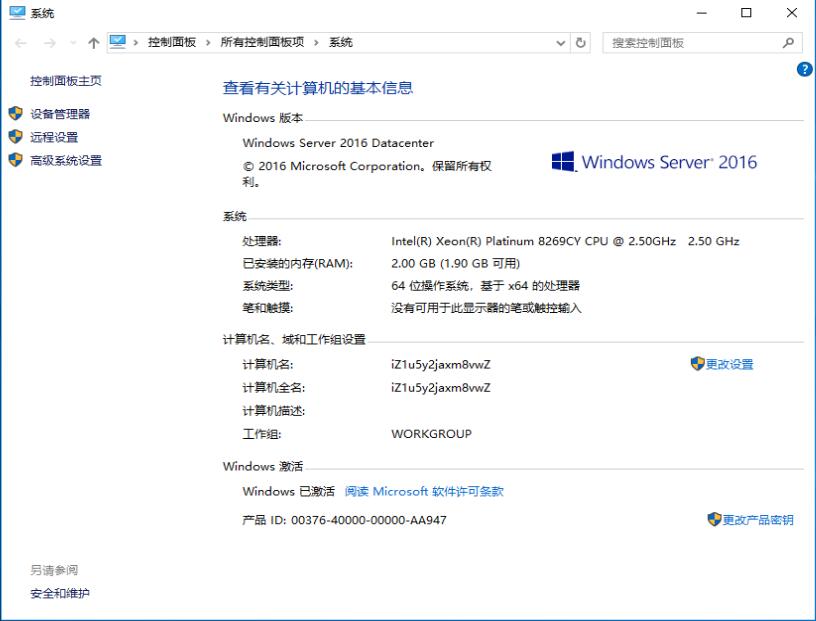Select text Windows Server 2016 Datacenter
Viewport: 816px width, 621px height.
338,143
